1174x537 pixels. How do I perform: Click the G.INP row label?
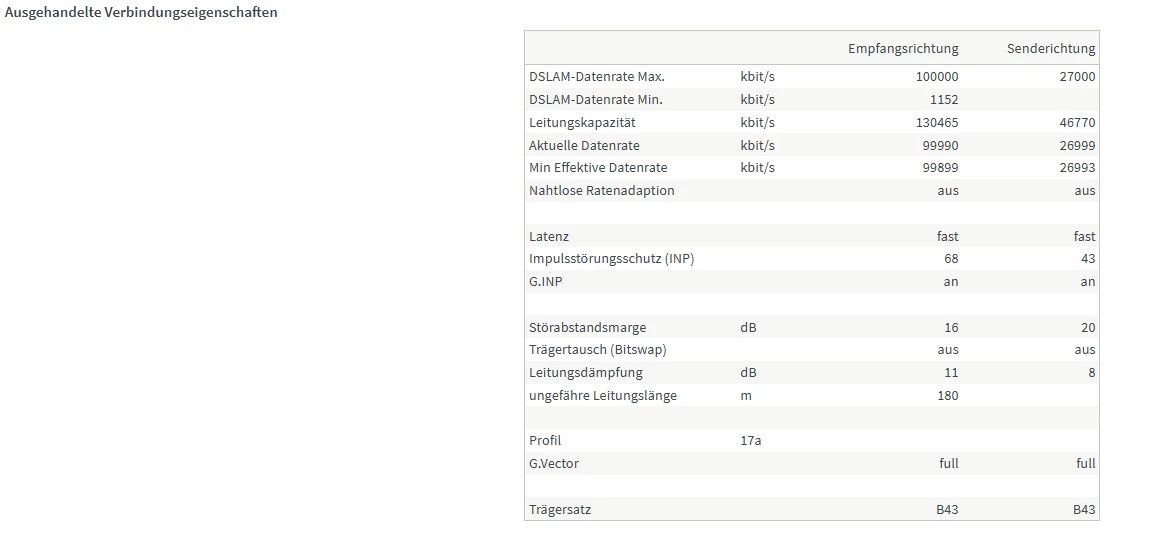[547, 281]
